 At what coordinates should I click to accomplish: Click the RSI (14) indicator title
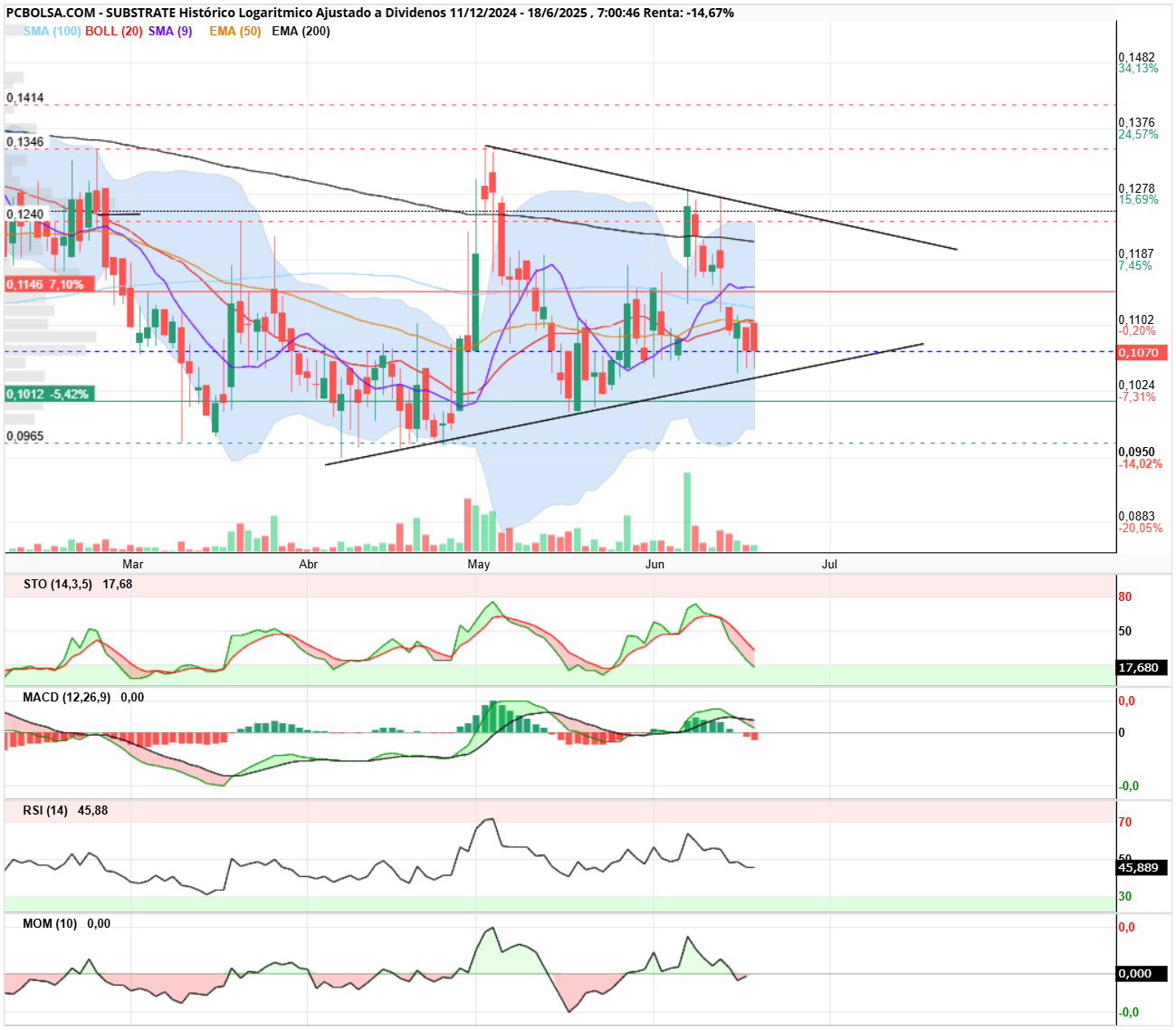pos(45,810)
